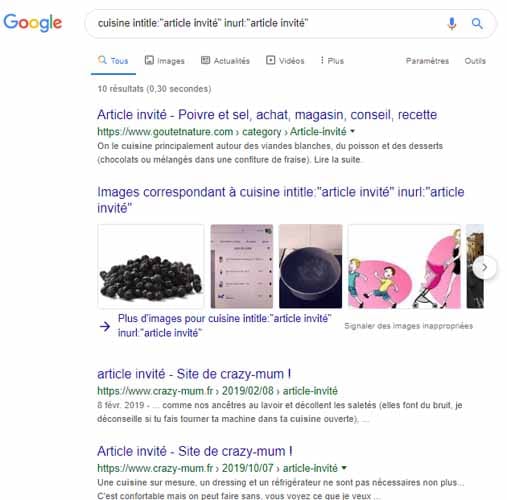Open the Vidéos tab
Viewport: 507px width, 500px height.
285,61
